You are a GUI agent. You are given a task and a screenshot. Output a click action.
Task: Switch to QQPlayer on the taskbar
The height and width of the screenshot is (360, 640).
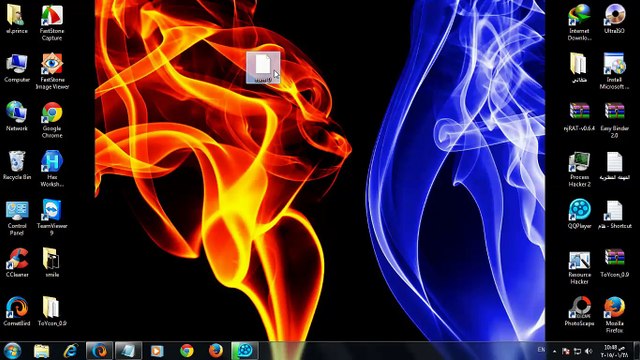click(245, 351)
